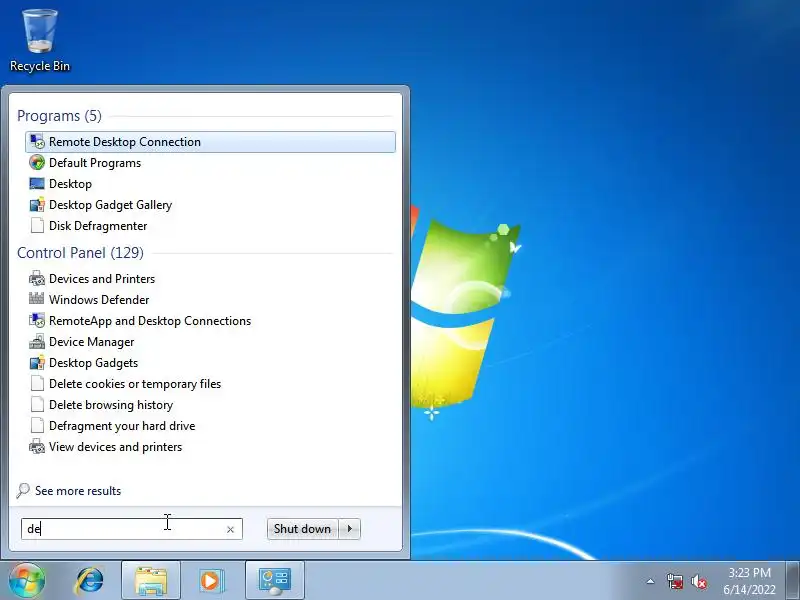Select Default Programs result text
Viewport: 800px width, 600px height.
[95, 163]
